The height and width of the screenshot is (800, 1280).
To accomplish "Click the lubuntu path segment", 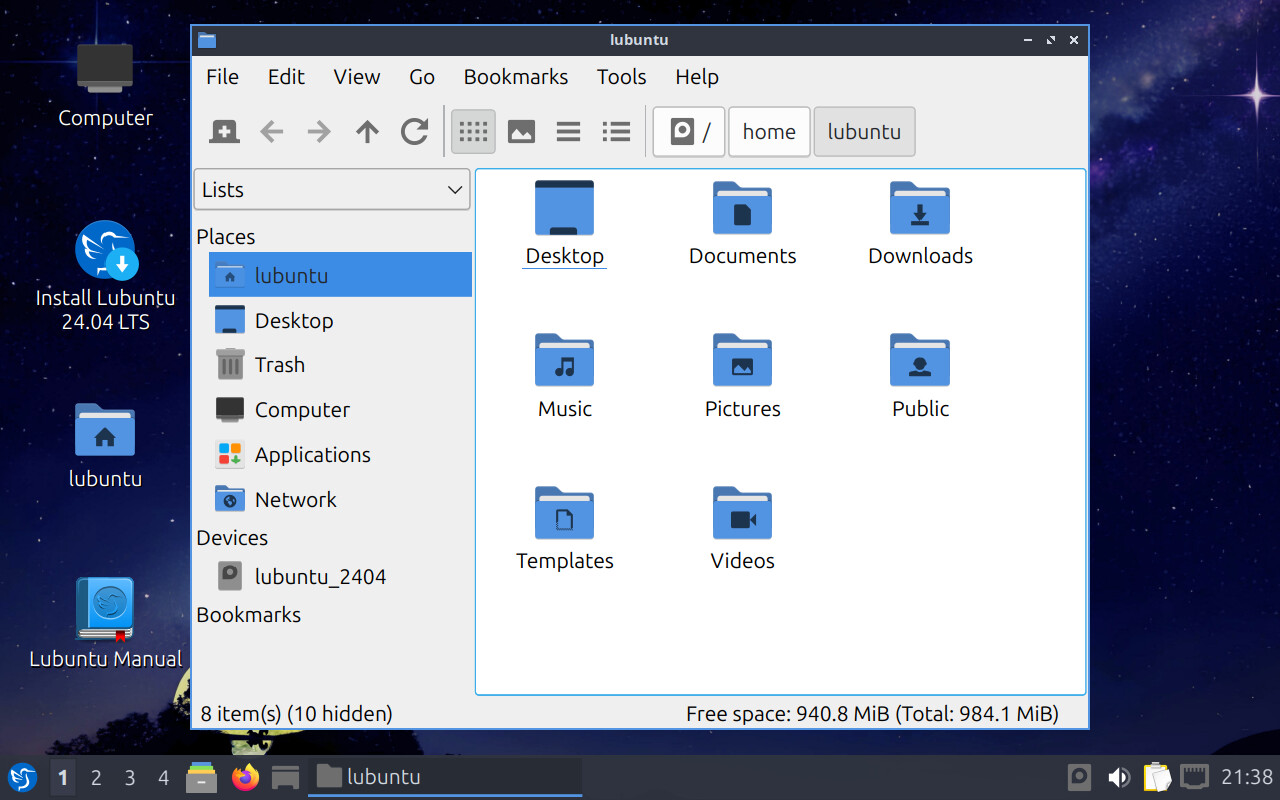I will (x=864, y=132).
